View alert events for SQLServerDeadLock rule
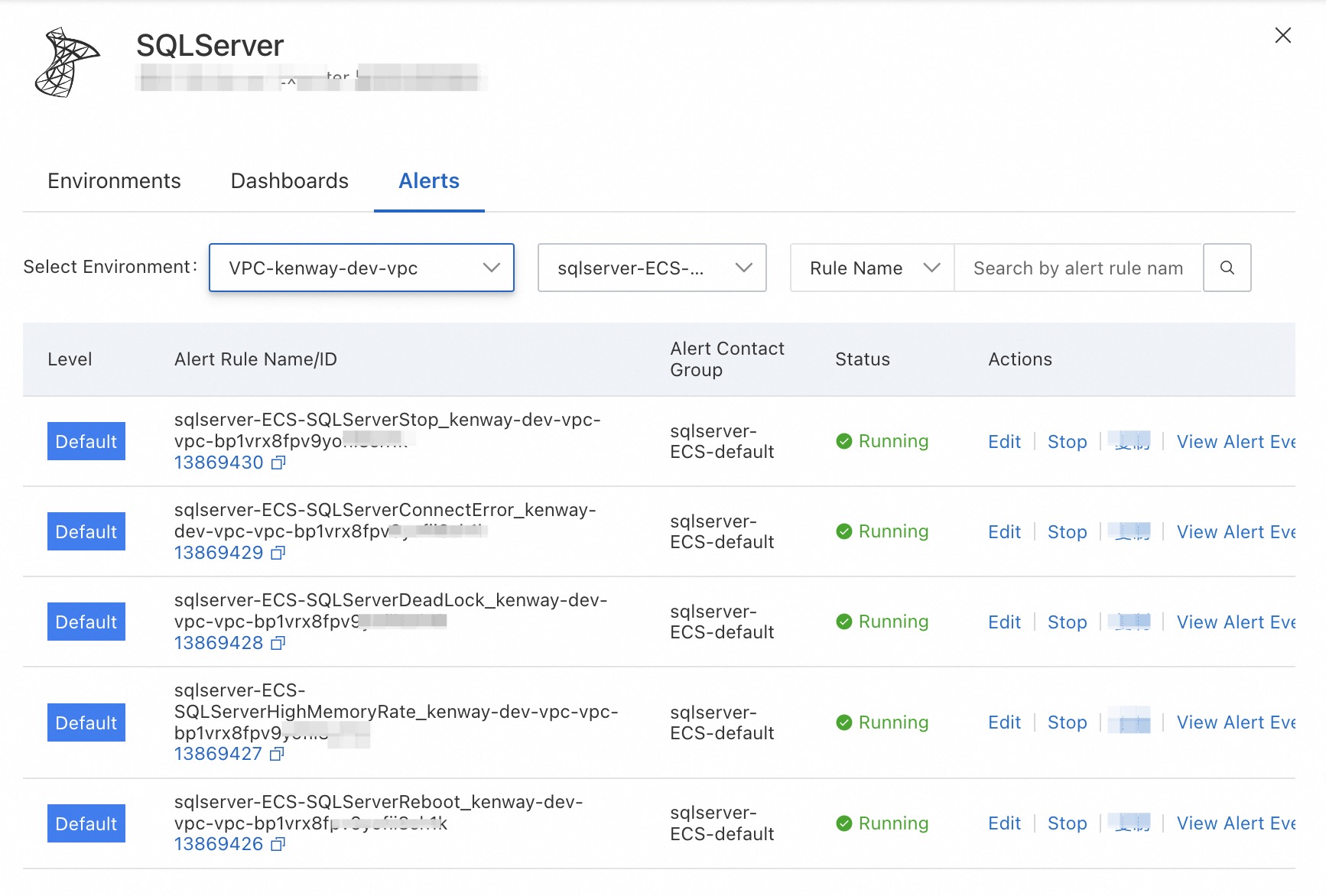 tap(1236, 622)
